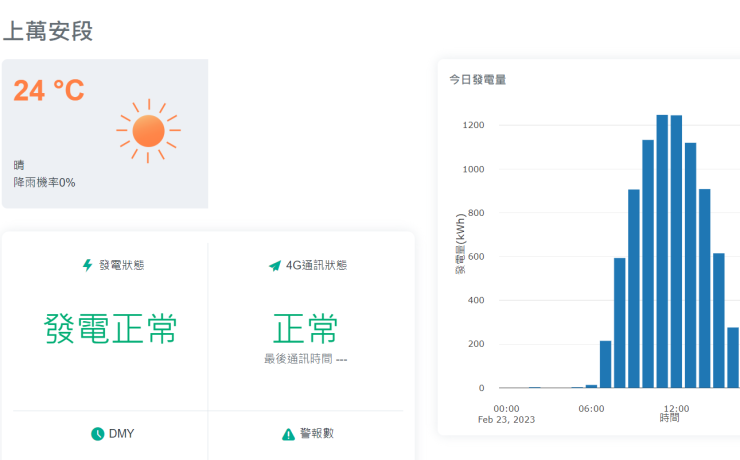Click the 今日發電量 chart title

(478, 80)
